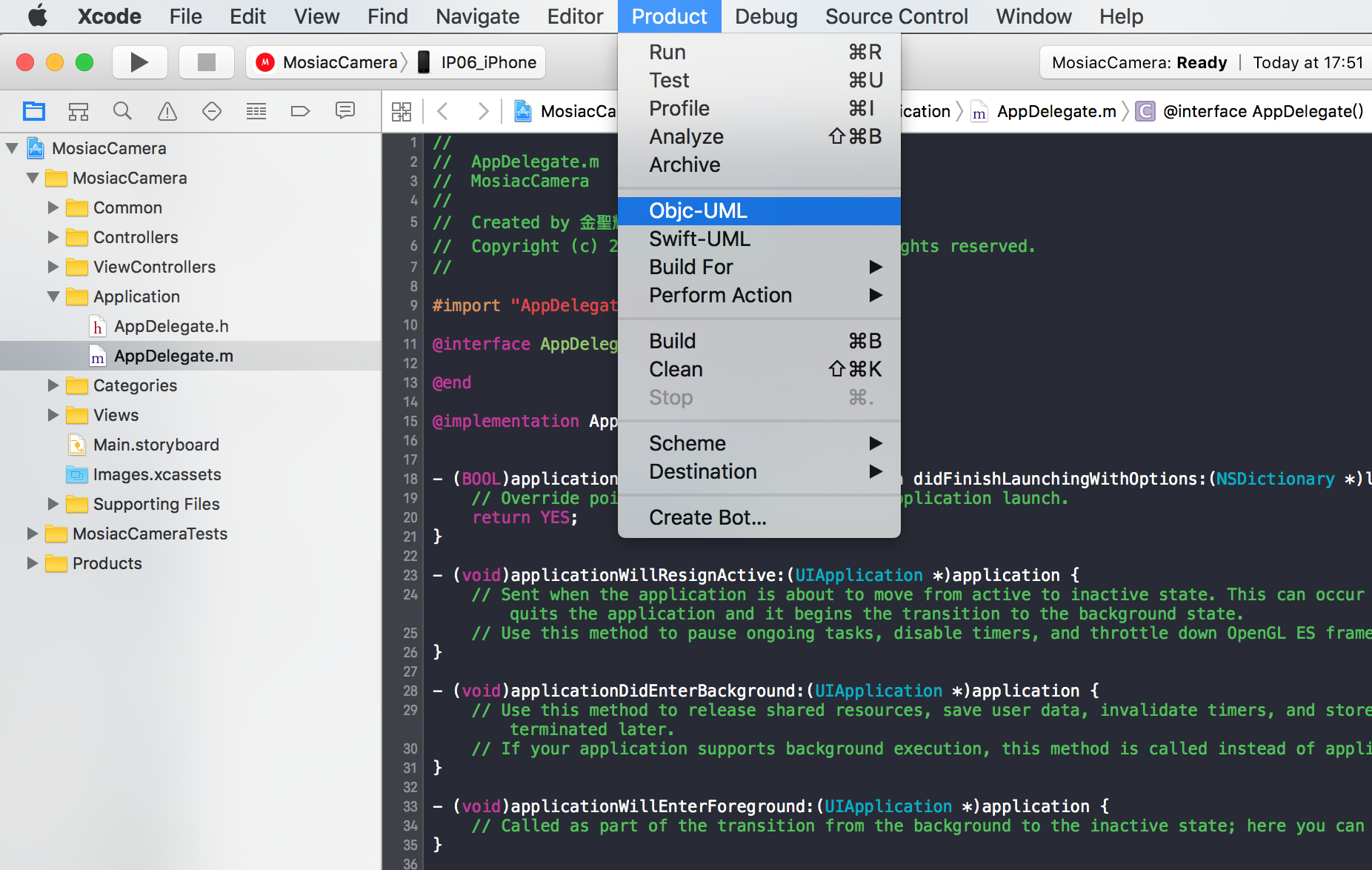This screenshot has width=1372, height=870.
Task: Expand the Views folder
Action: pyautogui.click(x=53, y=415)
